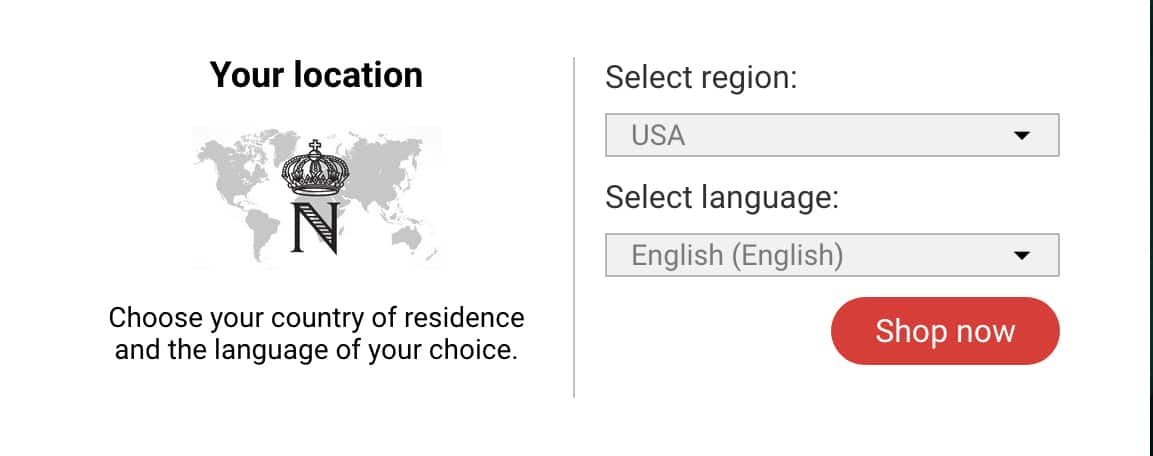Open the Select language dropdown

pos(832,255)
